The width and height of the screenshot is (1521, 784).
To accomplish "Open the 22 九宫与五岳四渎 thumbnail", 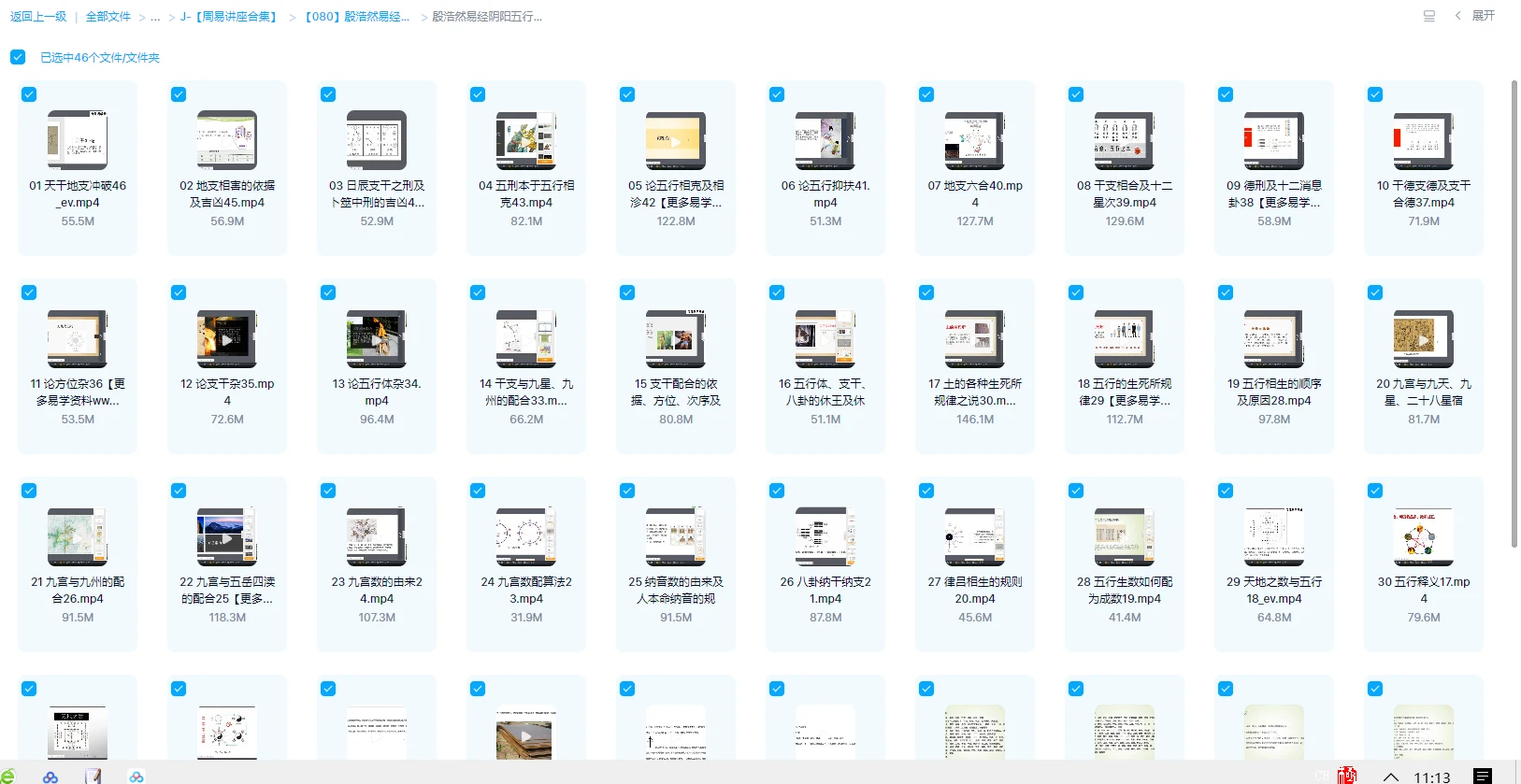I will pyautogui.click(x=227, y=536).
